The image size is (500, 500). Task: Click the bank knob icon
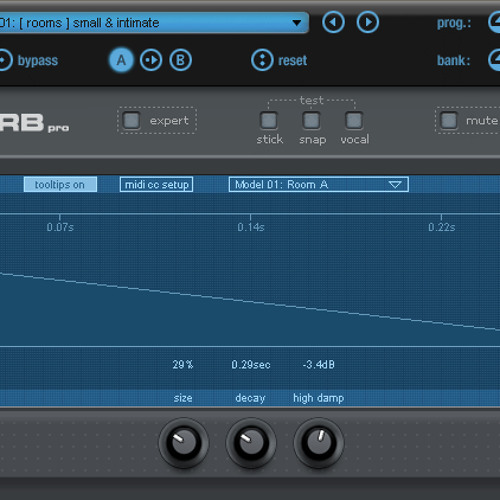(x=495, y=60)
